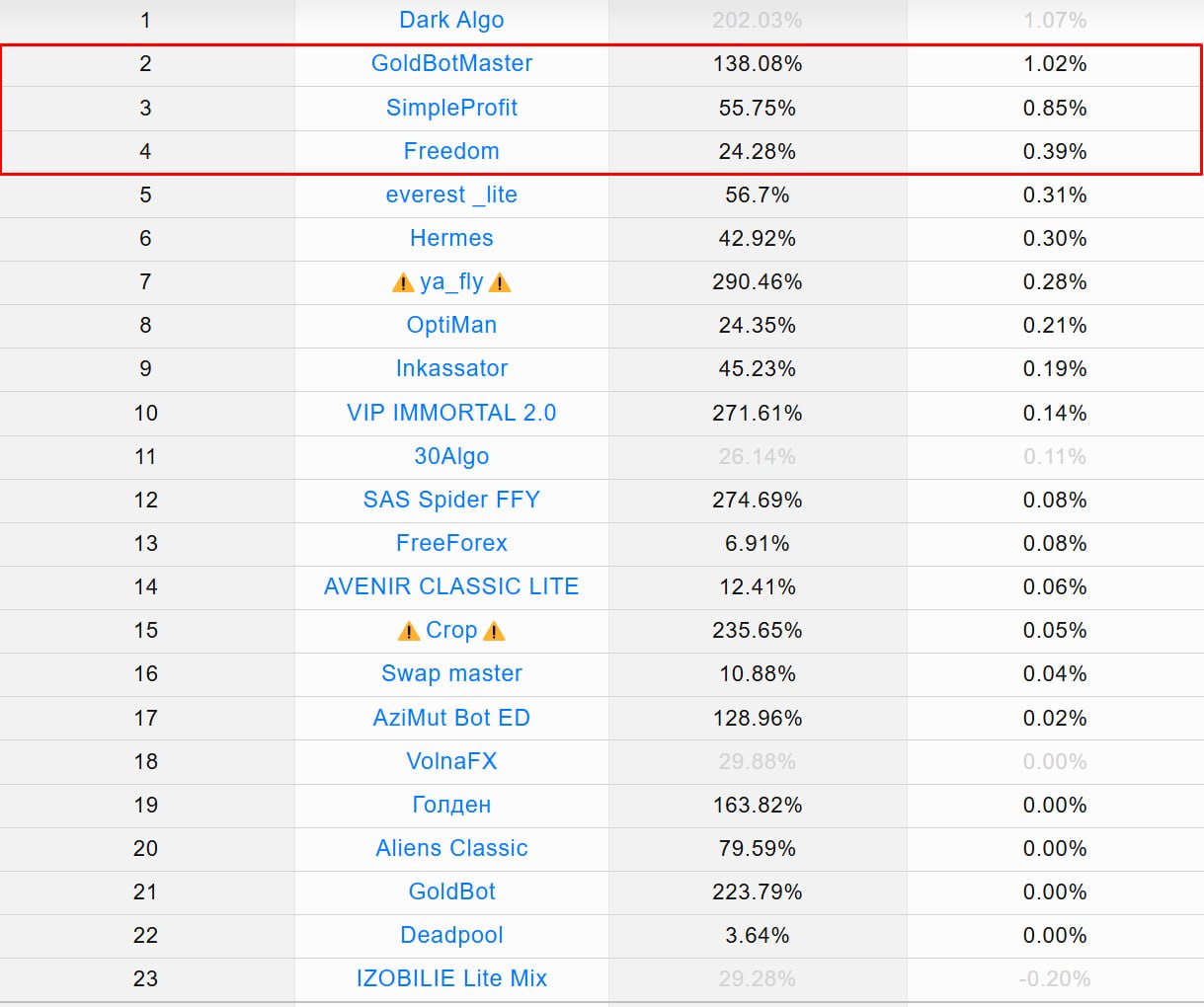
Task: Click the Deadpool link
Action: (451, 935)
